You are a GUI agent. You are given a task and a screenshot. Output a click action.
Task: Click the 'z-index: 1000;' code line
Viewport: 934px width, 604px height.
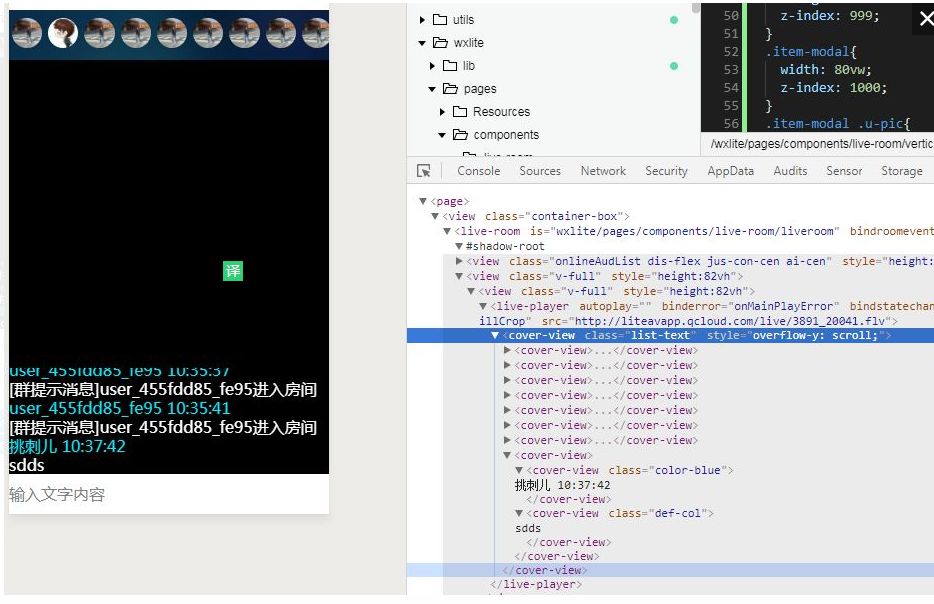point(833,88)
